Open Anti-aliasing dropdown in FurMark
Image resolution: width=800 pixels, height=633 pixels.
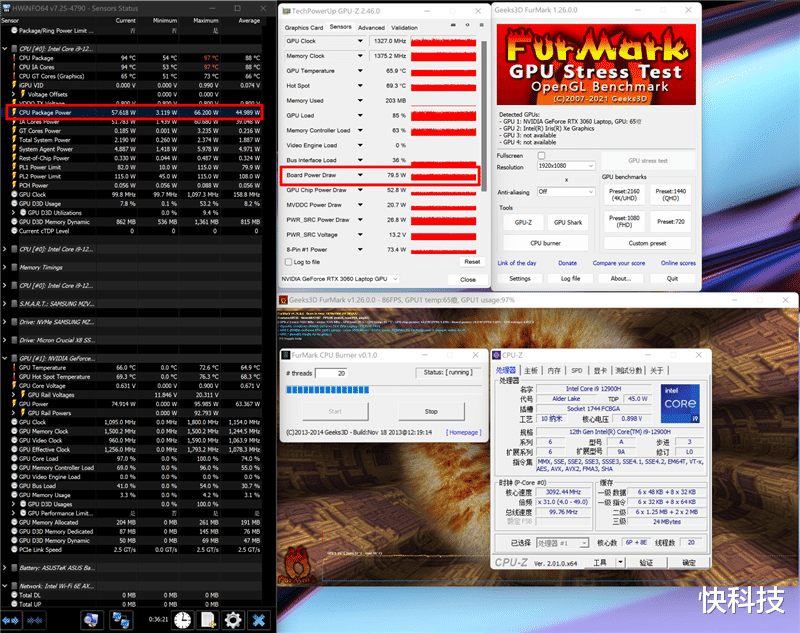tap(566, 192)
